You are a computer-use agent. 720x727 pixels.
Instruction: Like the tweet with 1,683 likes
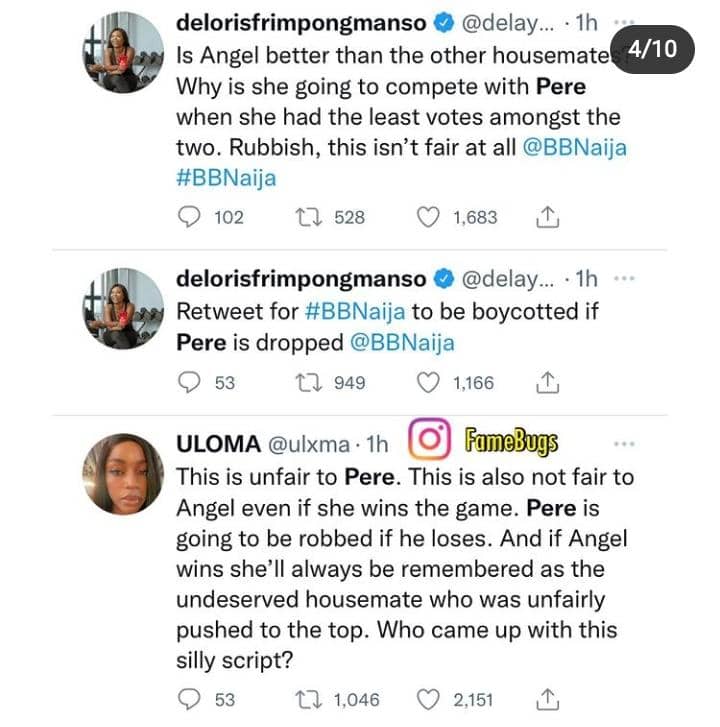(428, 216)
